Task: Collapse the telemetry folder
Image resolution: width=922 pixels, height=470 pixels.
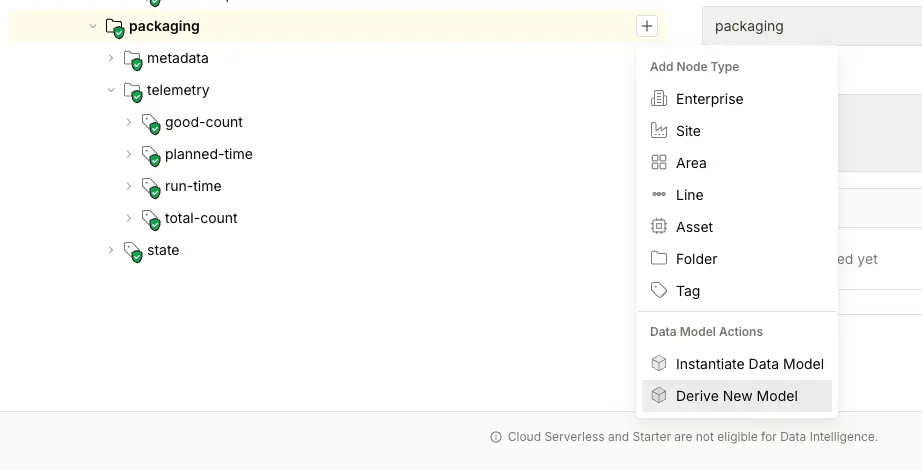Action: tap(111, 90)
